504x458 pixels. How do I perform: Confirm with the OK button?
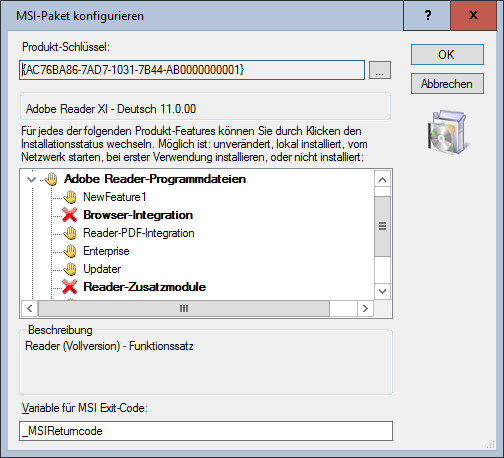[x=447, y=54]
